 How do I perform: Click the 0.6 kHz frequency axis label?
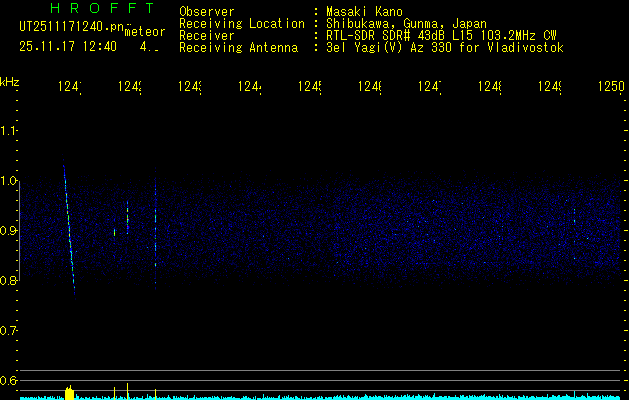pyautogui.click(x=9, y=380)
